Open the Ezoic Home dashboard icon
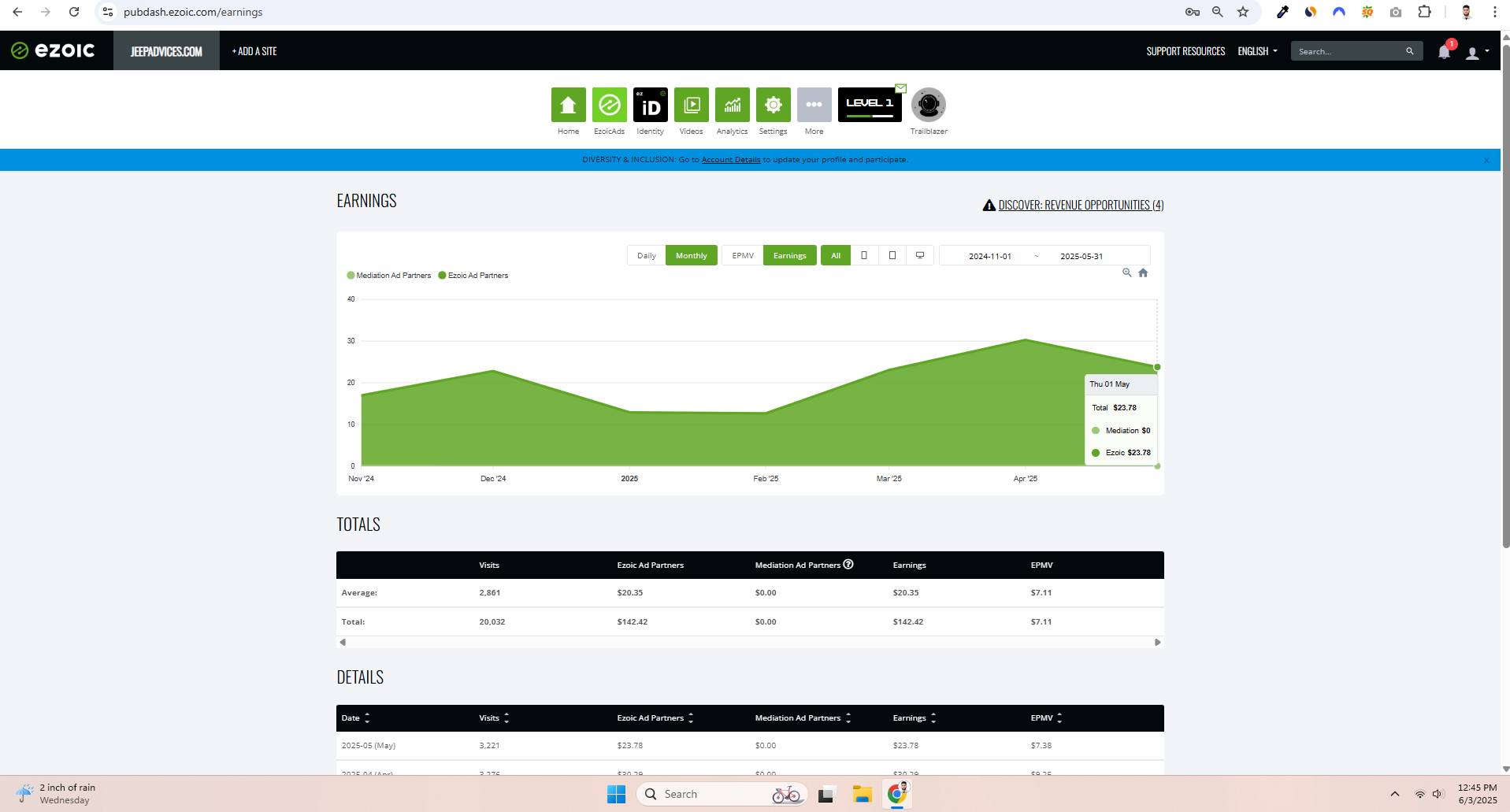This screenshot has width=1510, height=812. [x=568, y=105]
